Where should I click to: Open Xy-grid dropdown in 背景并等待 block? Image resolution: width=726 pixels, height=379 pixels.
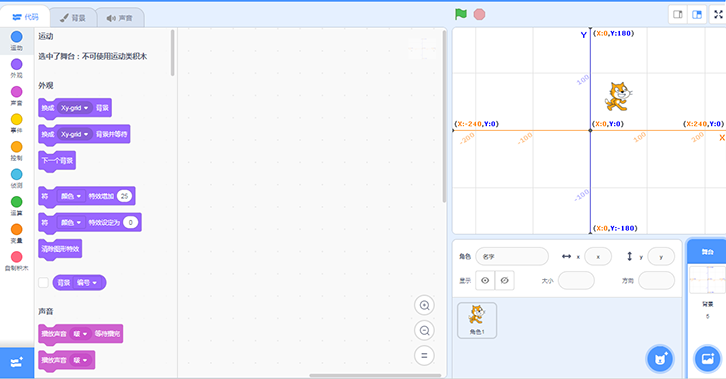point(75,134)
